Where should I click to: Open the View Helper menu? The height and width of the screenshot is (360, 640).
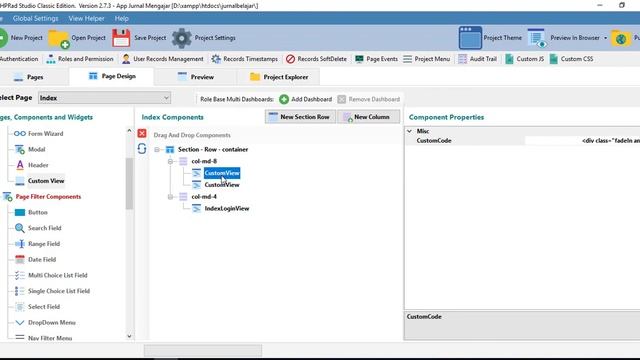(x=87, y=18)
